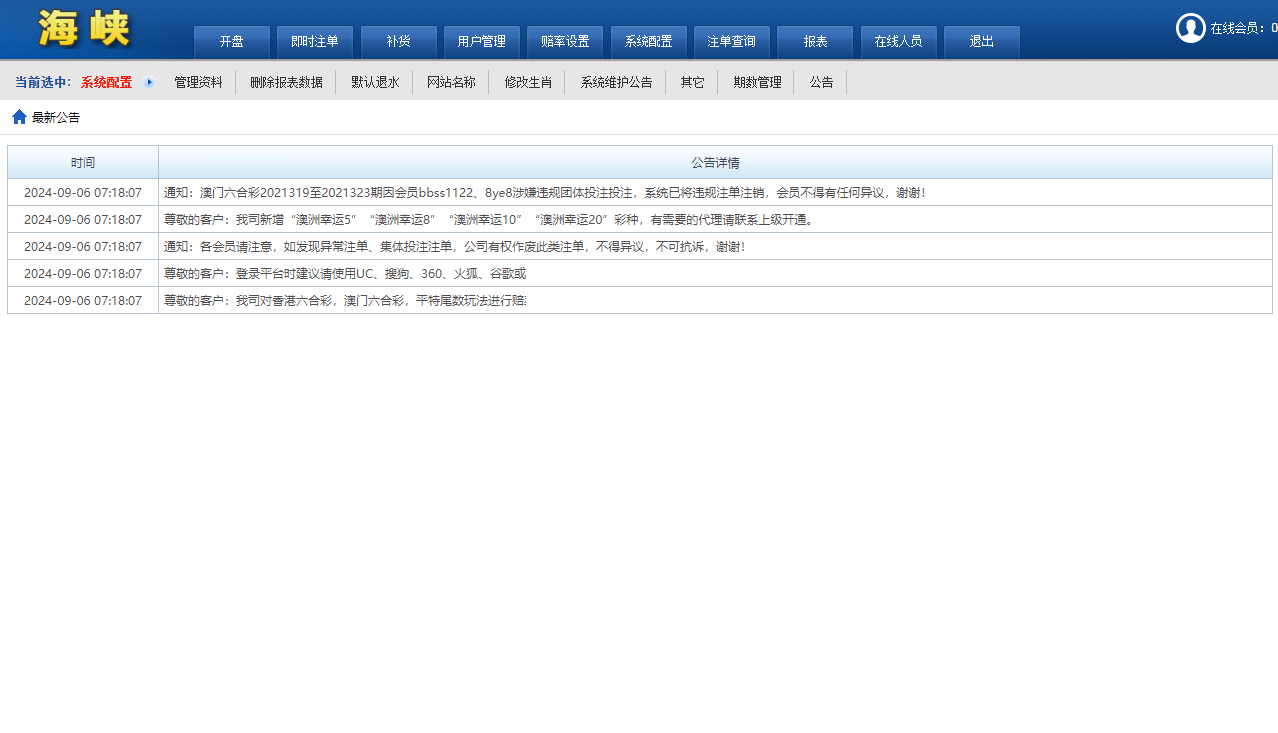Click the announcement about 澳洲幸运5 lottery types

click(490, 220)
